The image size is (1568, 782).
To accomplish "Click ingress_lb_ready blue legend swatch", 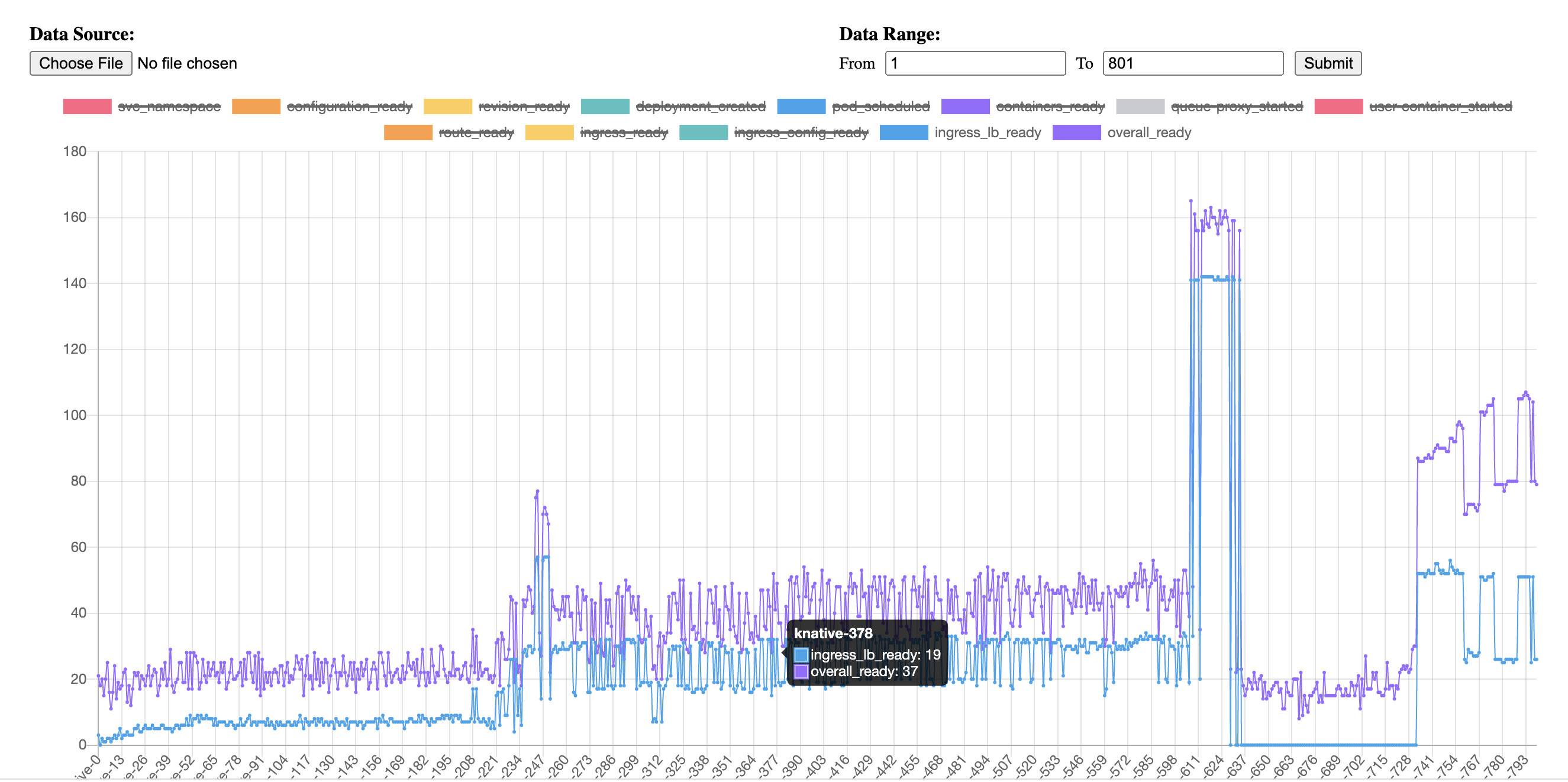I will (x=904, y=133).
